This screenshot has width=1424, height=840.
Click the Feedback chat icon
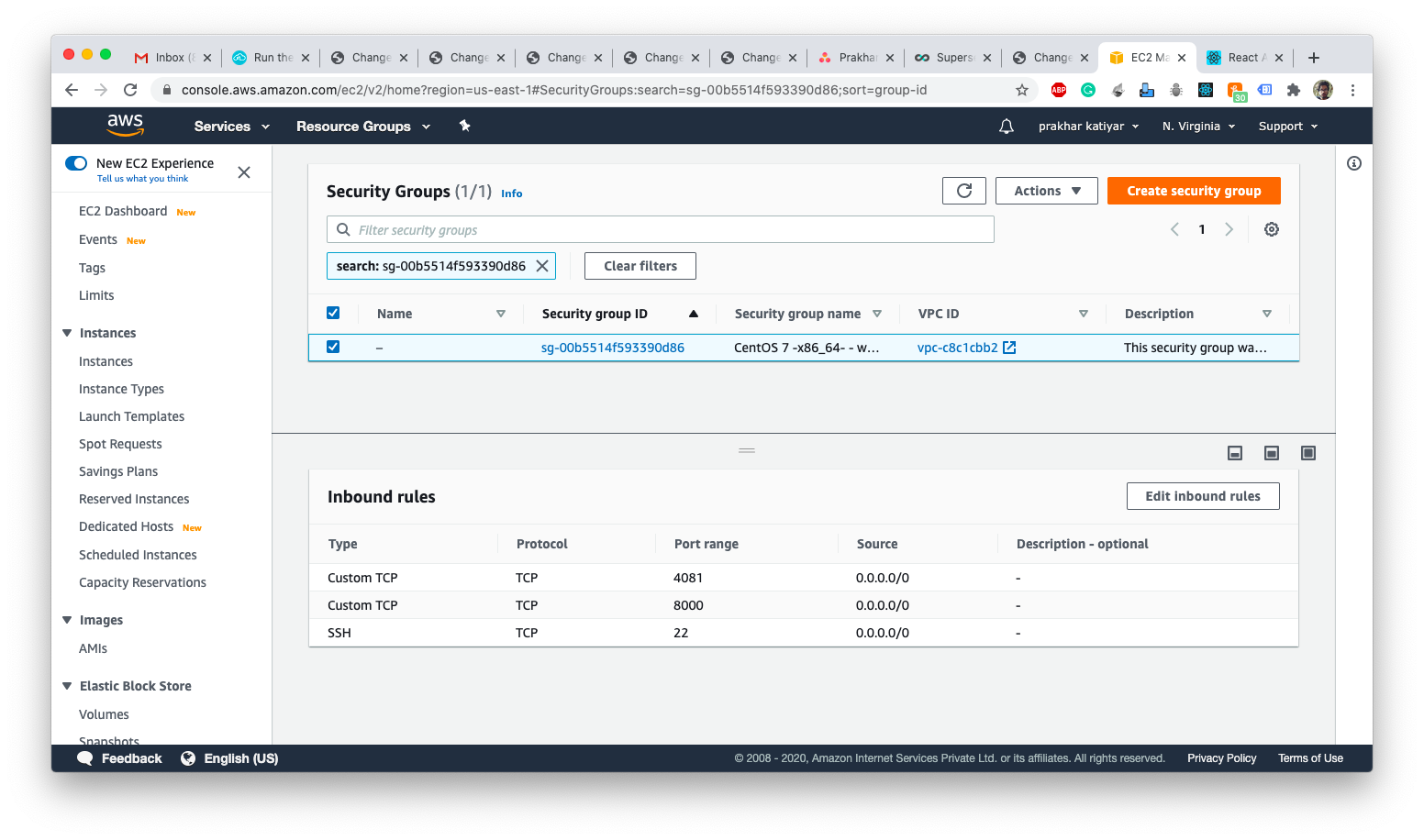pyautogui.click(x=85, y=758)
